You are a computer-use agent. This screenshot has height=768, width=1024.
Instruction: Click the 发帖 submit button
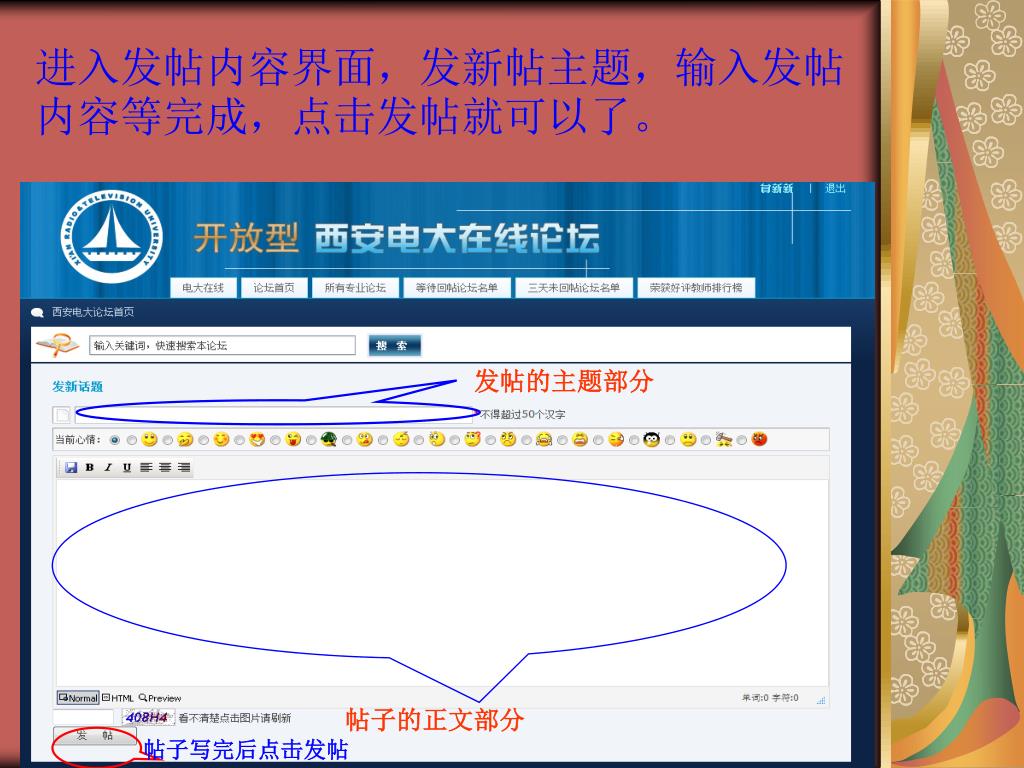click(x=95, y=736)
